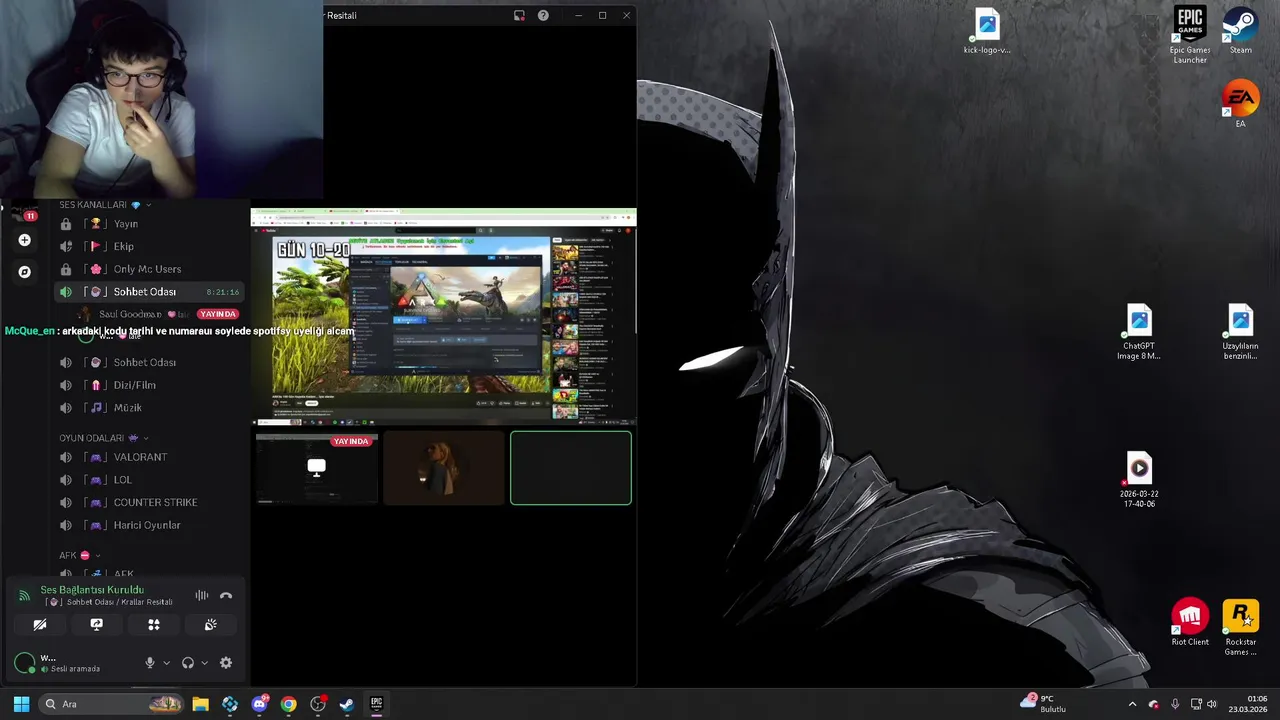Open Discord user settings gear
Screen dimensions: 1280x720
(x=226, y=662)
